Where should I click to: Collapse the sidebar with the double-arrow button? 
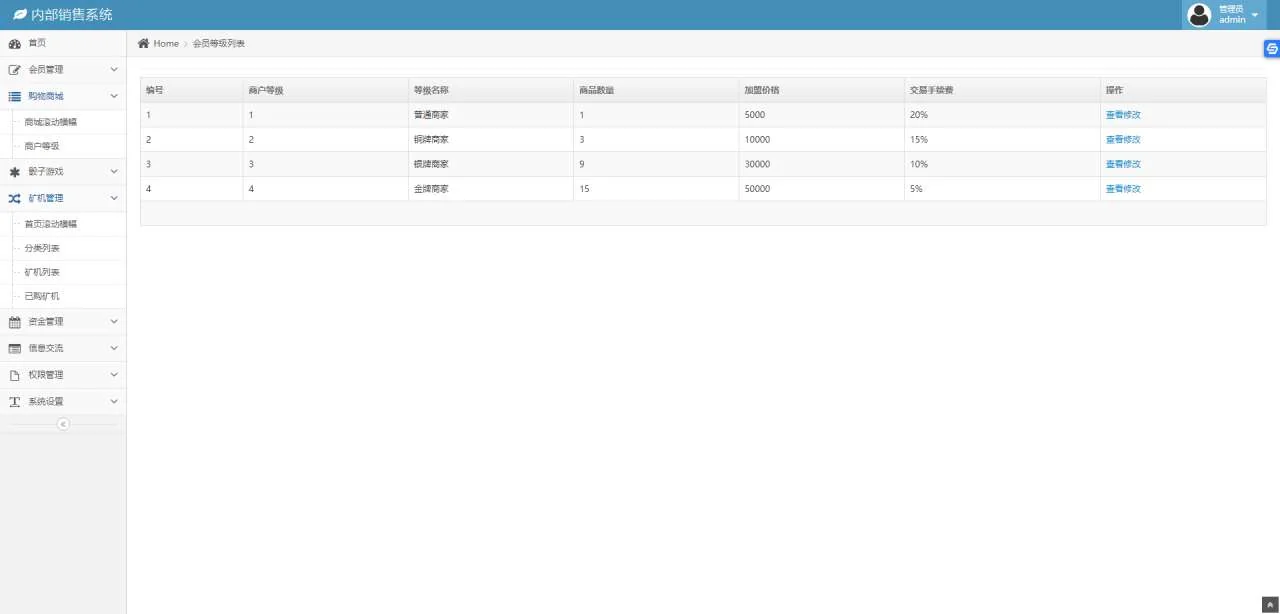click(63, 424)
